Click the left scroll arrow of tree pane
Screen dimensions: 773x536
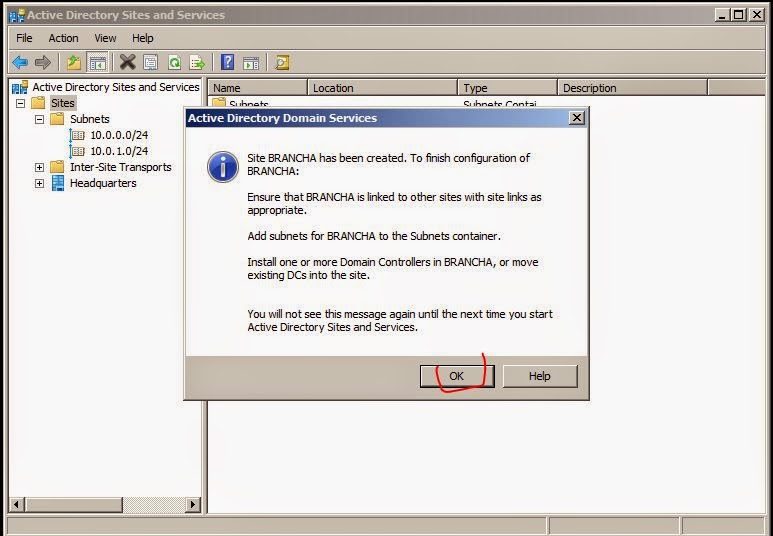pyautogui.click(x=16, y=504)
